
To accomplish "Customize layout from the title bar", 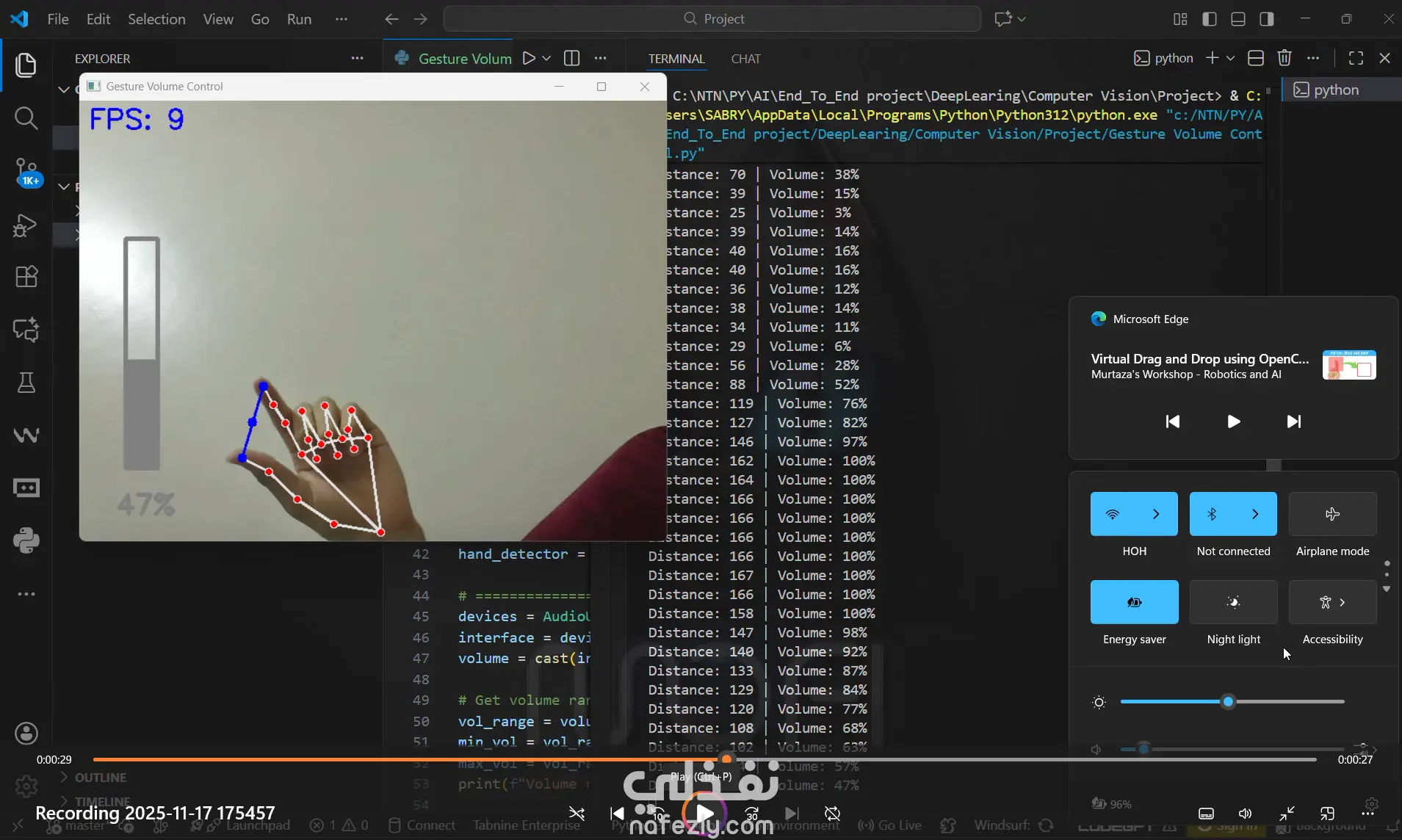I will point(1180,19).
